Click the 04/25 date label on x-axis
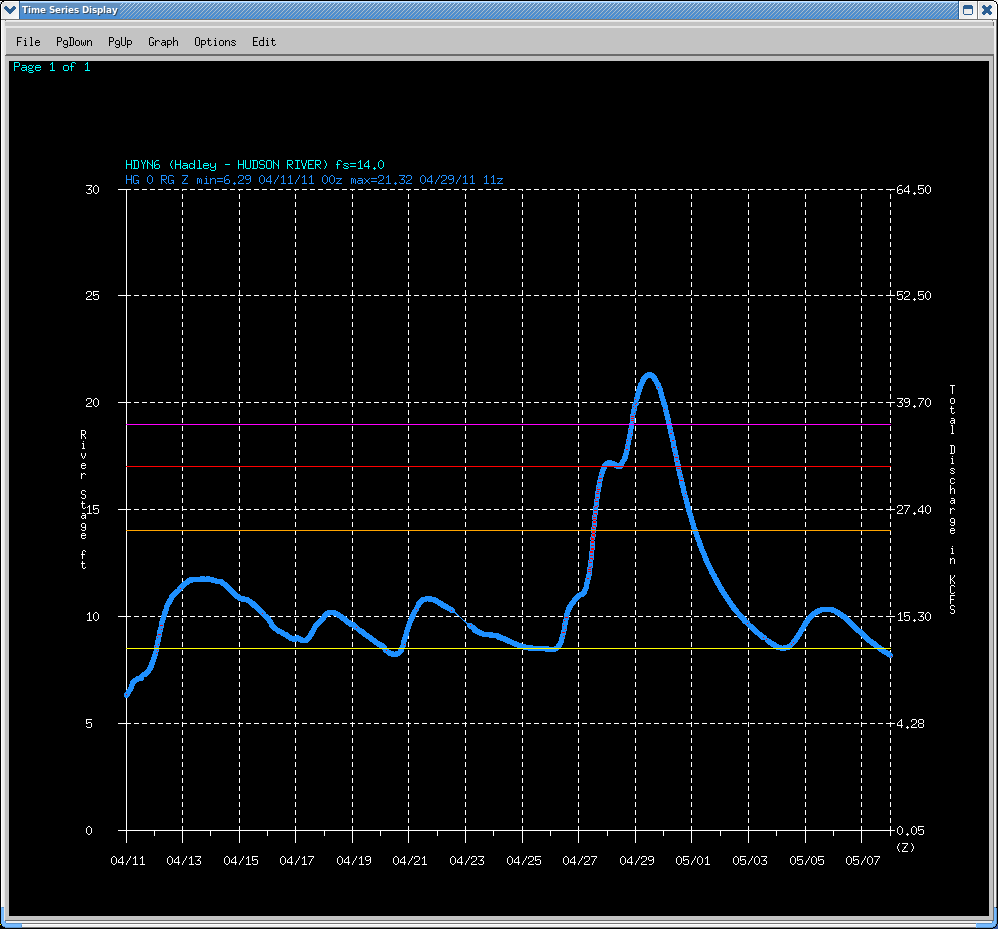Screen dimensions: 998x929 (524, 860)
